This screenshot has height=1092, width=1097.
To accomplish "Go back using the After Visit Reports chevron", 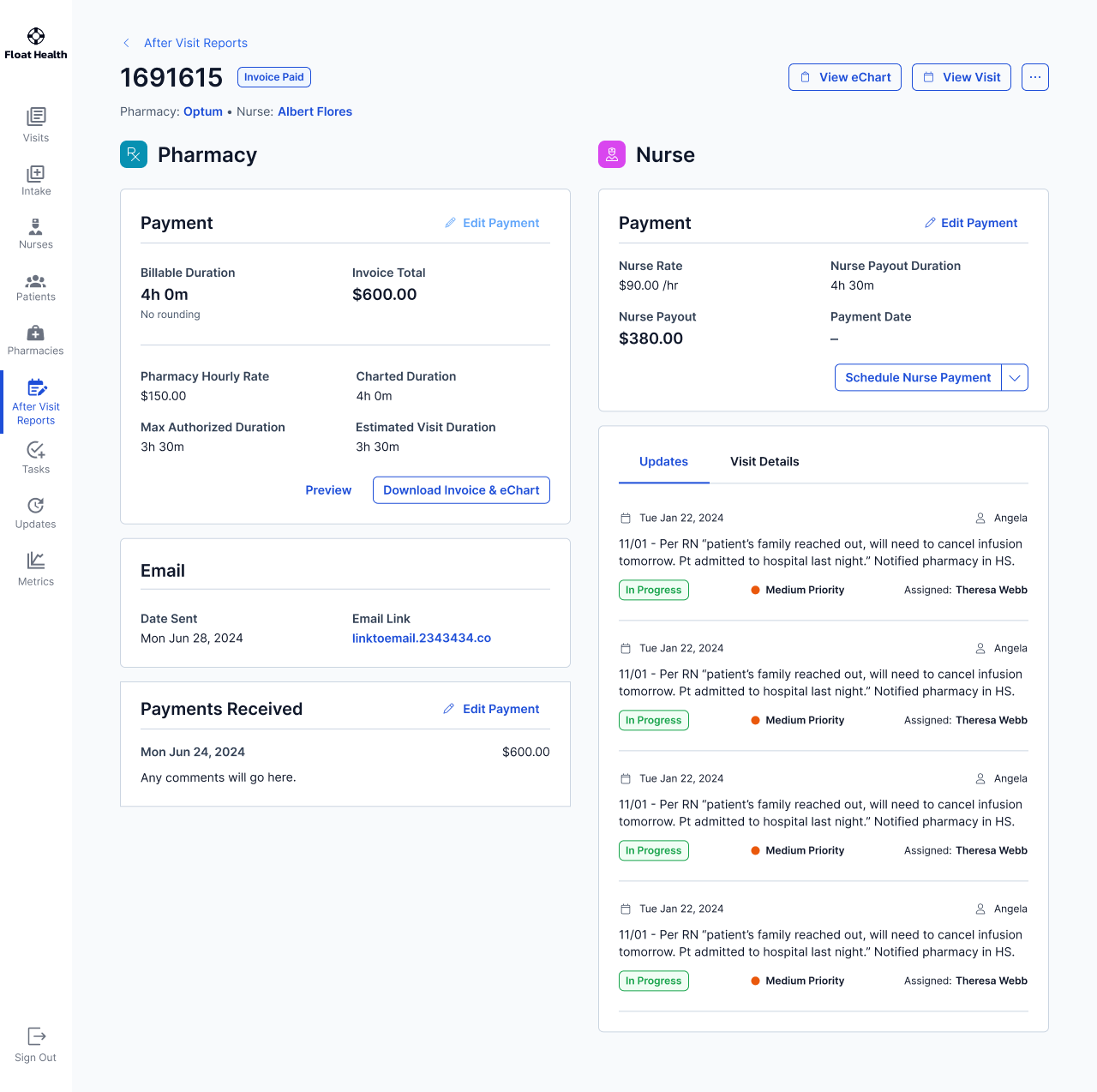I will (x=127, y=43).
